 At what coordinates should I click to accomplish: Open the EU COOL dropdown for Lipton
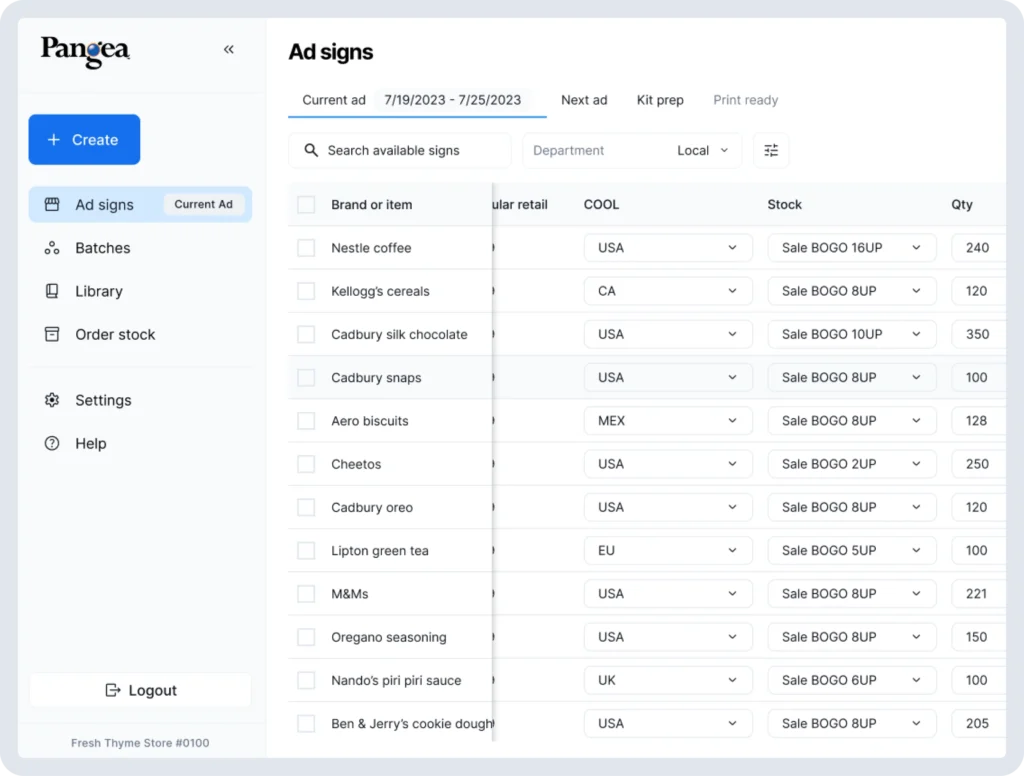(x=668, y=551)
